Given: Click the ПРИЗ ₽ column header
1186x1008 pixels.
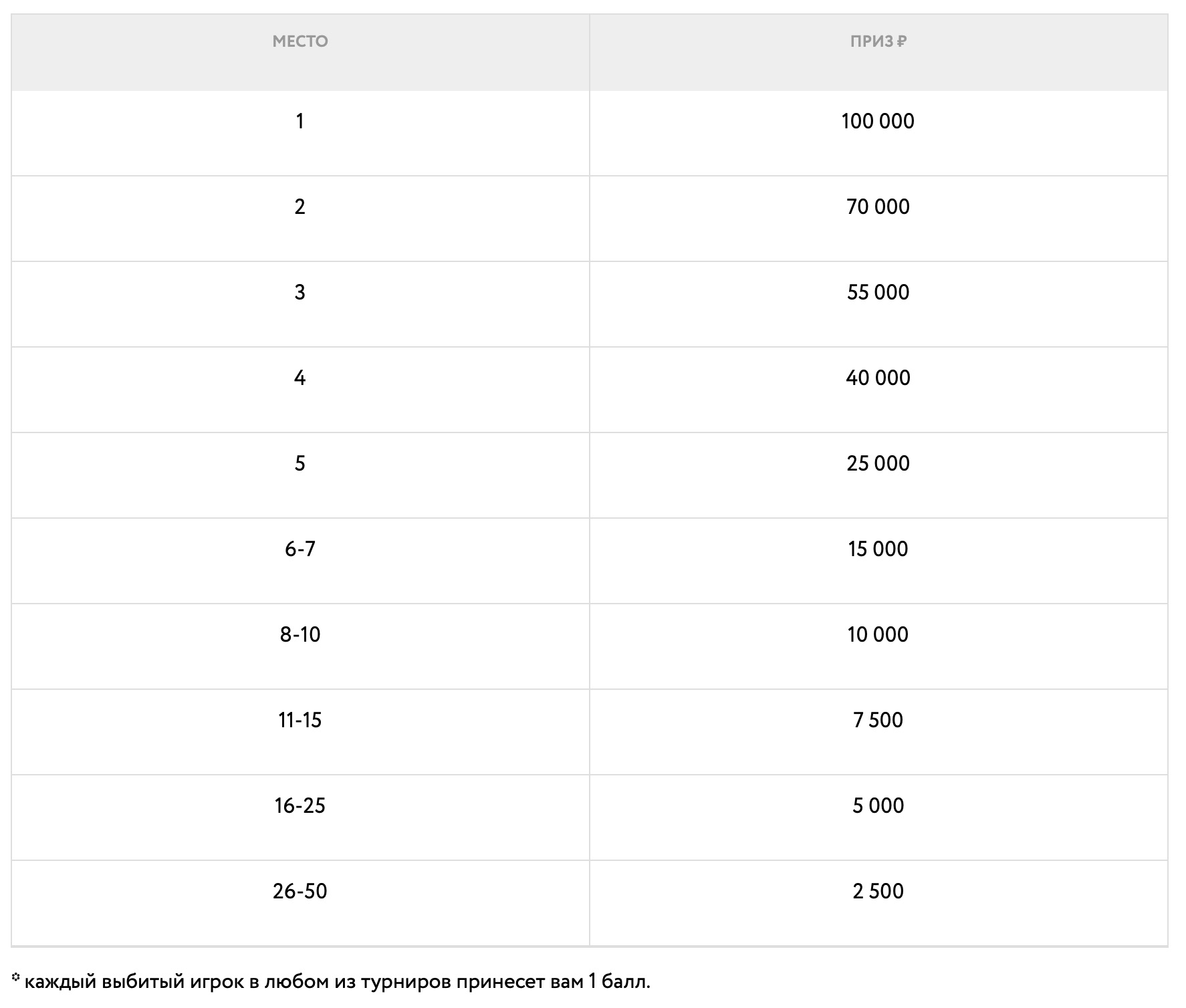Looking at the screenshot, I should (x=878, y=41).
